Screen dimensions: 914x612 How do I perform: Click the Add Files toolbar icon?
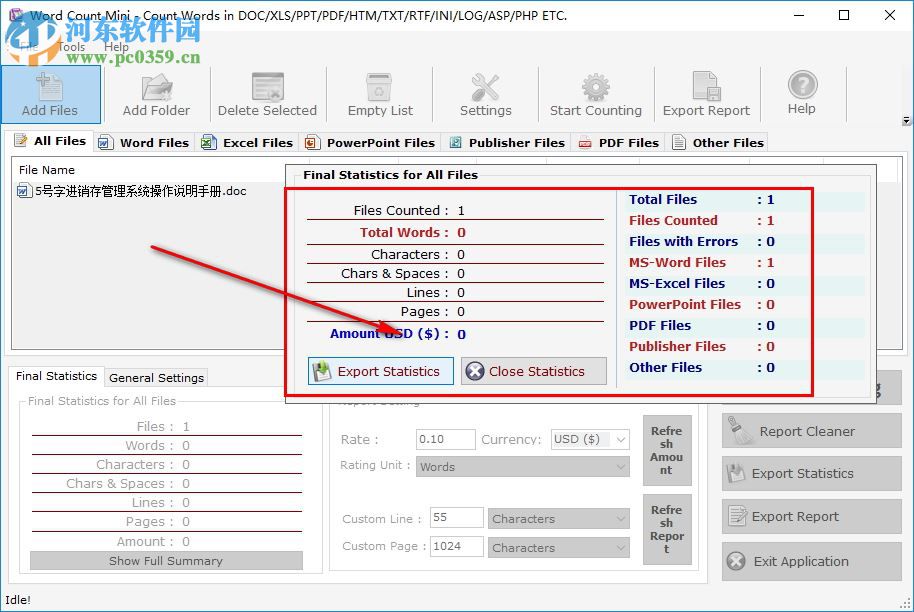coord(50,86)
